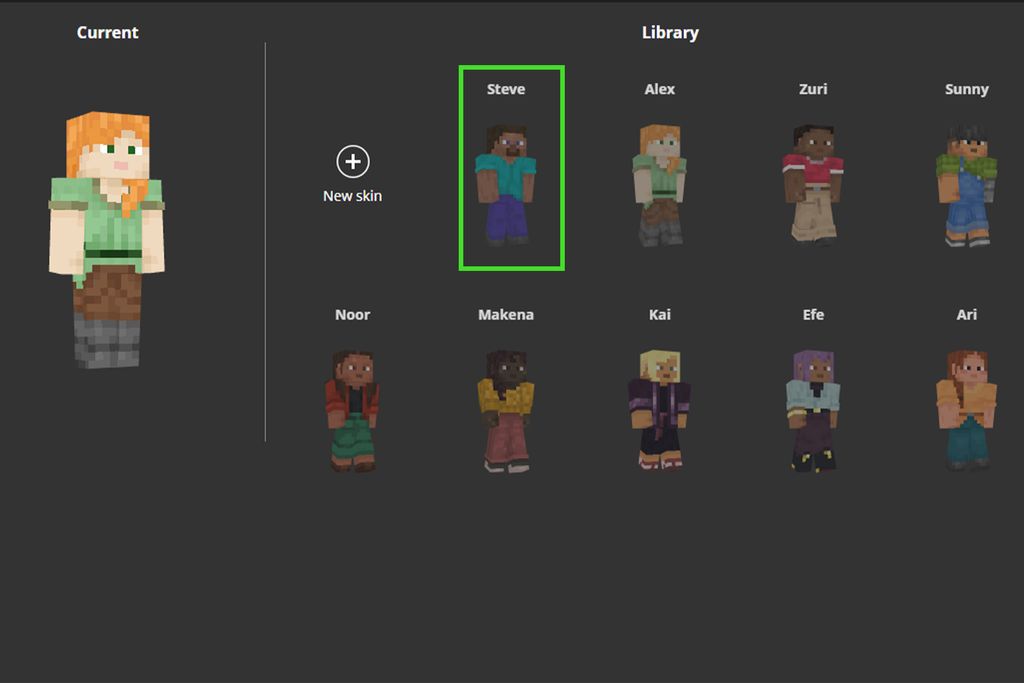Choose the Zuri skin character
This screenshot has height=683, width=1024.
click(x=813, y=185)
